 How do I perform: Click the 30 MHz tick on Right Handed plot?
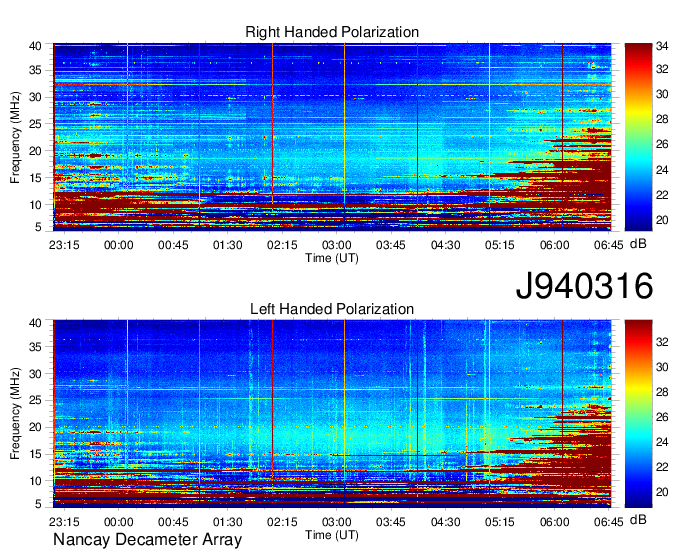(35, 97)
